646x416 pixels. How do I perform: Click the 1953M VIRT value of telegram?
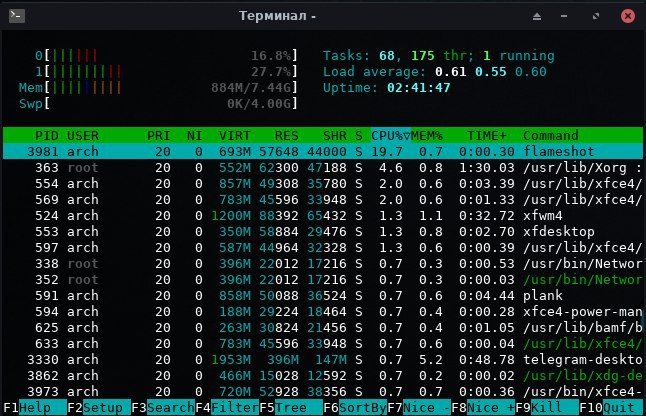(x=231, y=360)
